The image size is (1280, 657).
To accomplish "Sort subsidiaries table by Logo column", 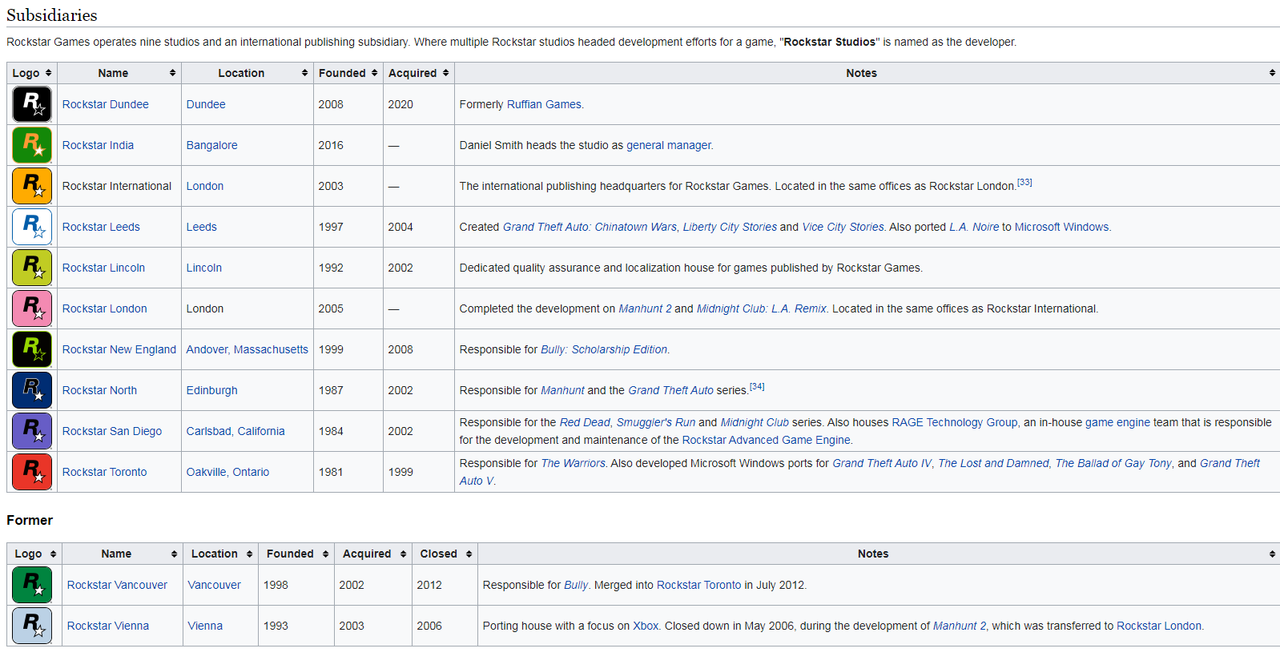I will click(32, 73).
